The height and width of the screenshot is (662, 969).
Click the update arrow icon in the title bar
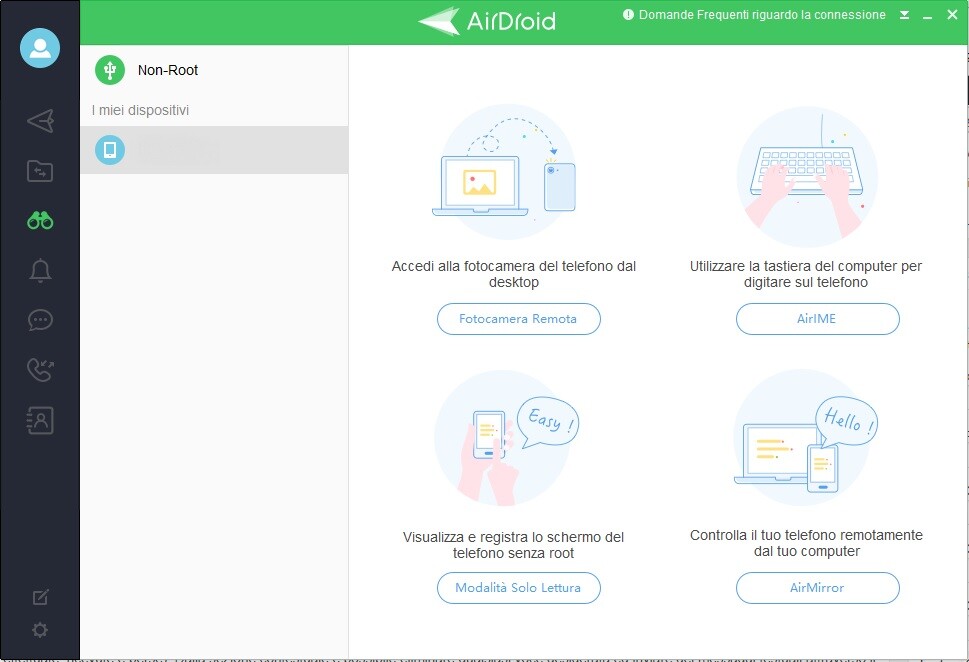(x=904, y=14)
